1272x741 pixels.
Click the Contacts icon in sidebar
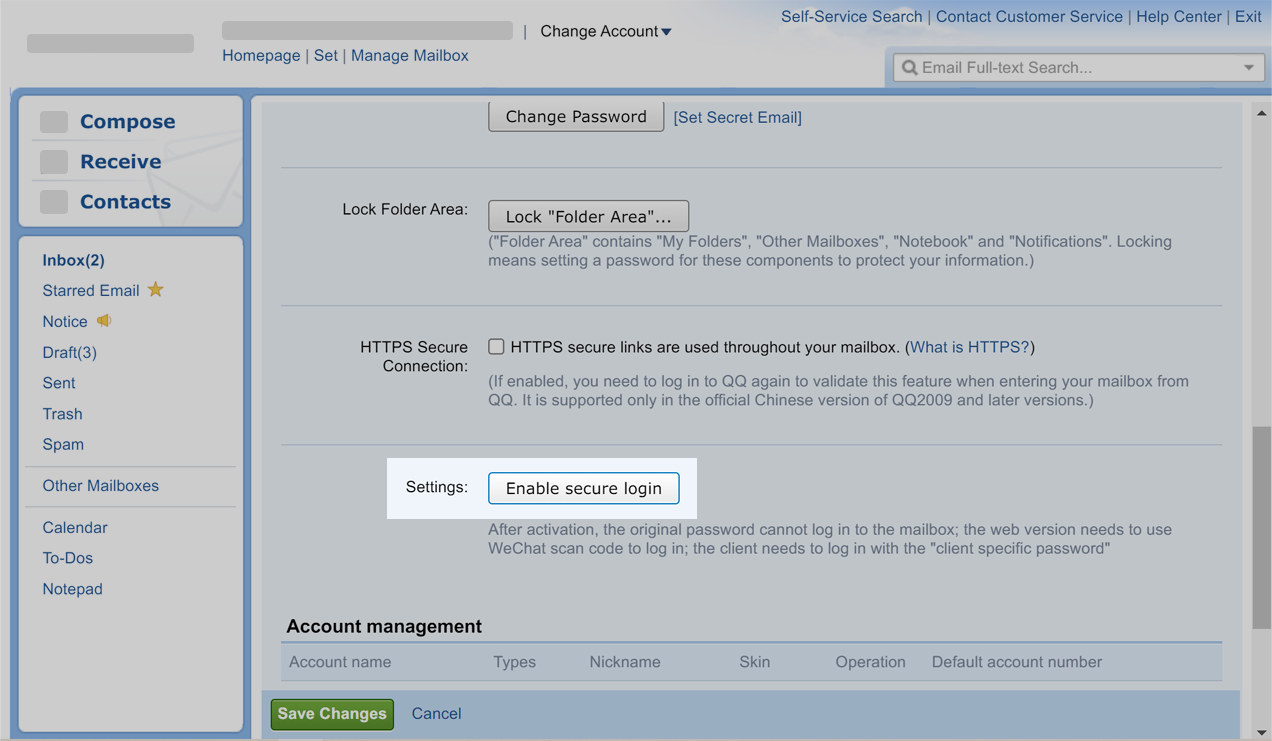point(54,202)
